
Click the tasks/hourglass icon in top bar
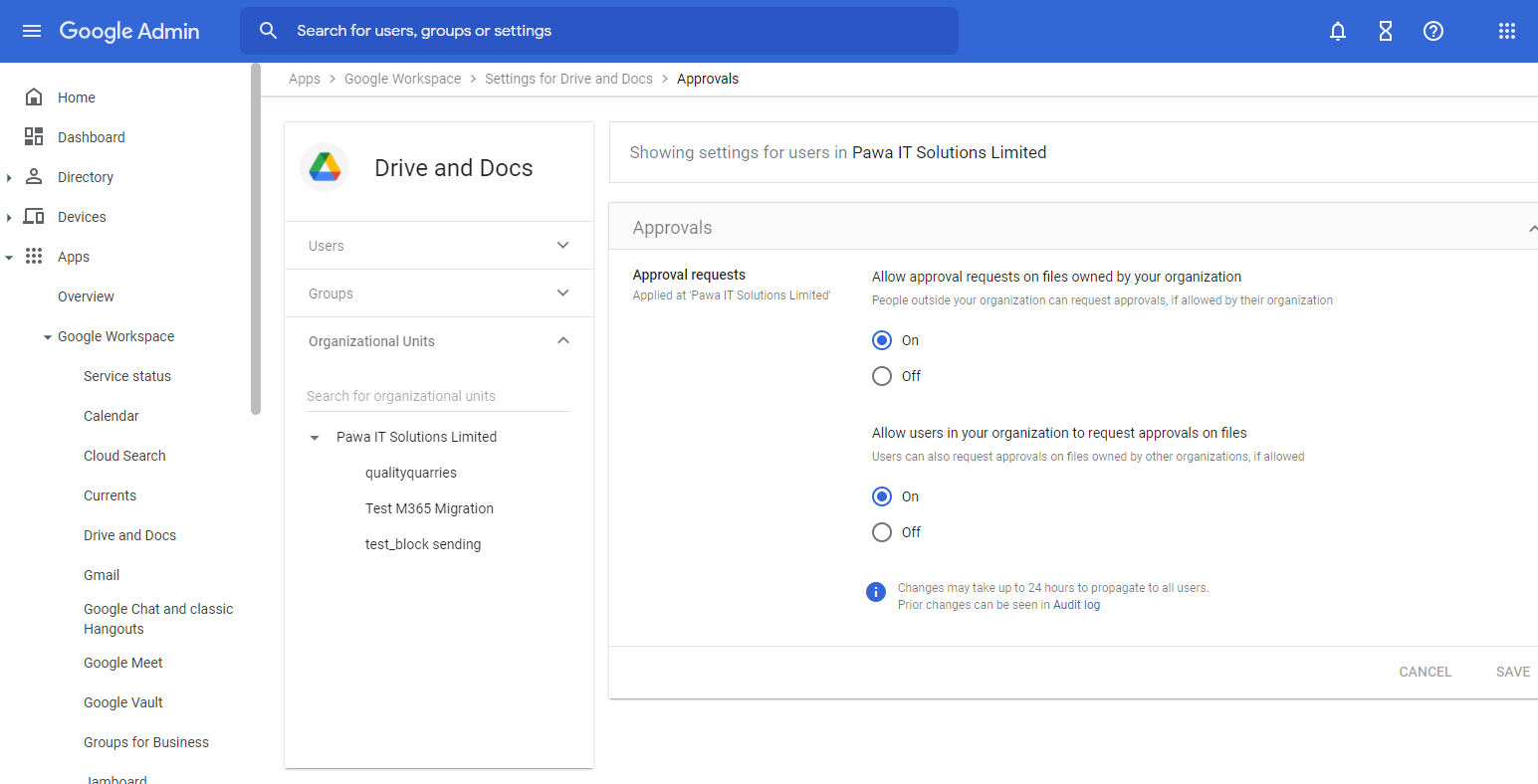(x=1385, y=31)
